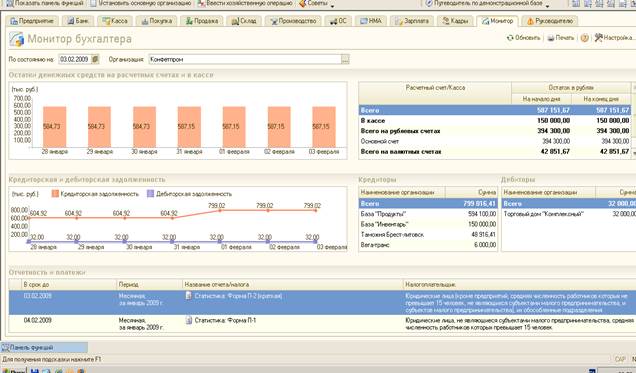Click the 03 февраля cash balance bar
Screen dimensions: 636x373
[x=324, y=127]
